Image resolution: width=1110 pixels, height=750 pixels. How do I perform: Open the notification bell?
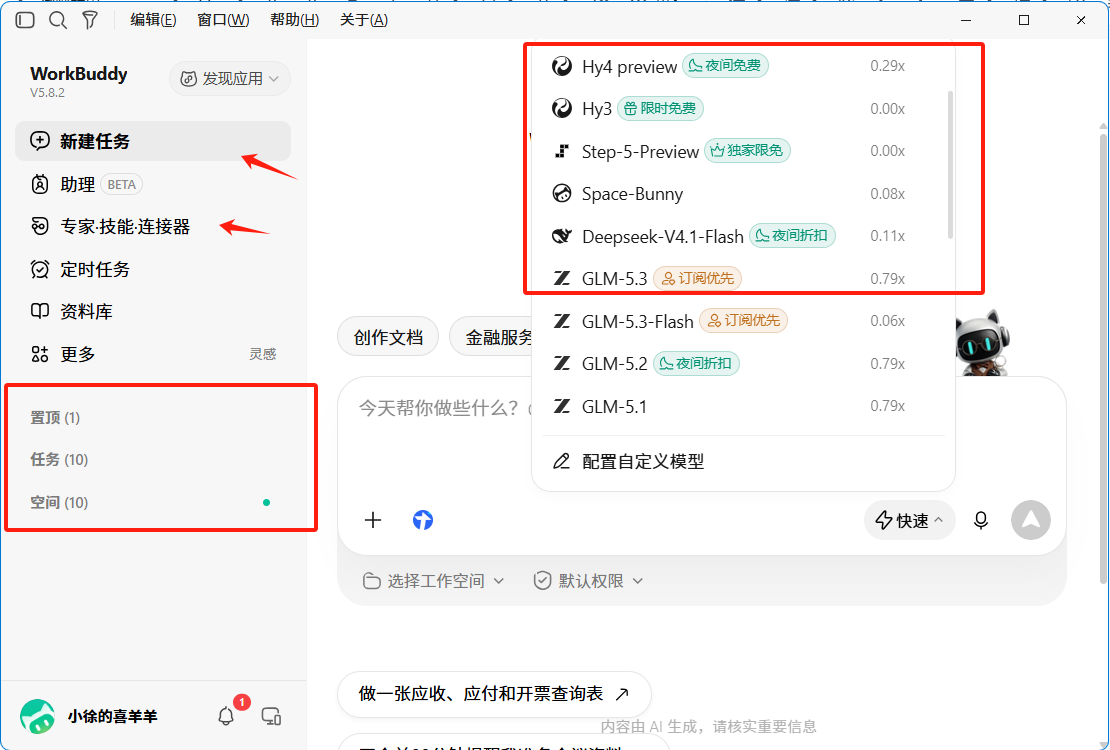(x=226, y=716)
